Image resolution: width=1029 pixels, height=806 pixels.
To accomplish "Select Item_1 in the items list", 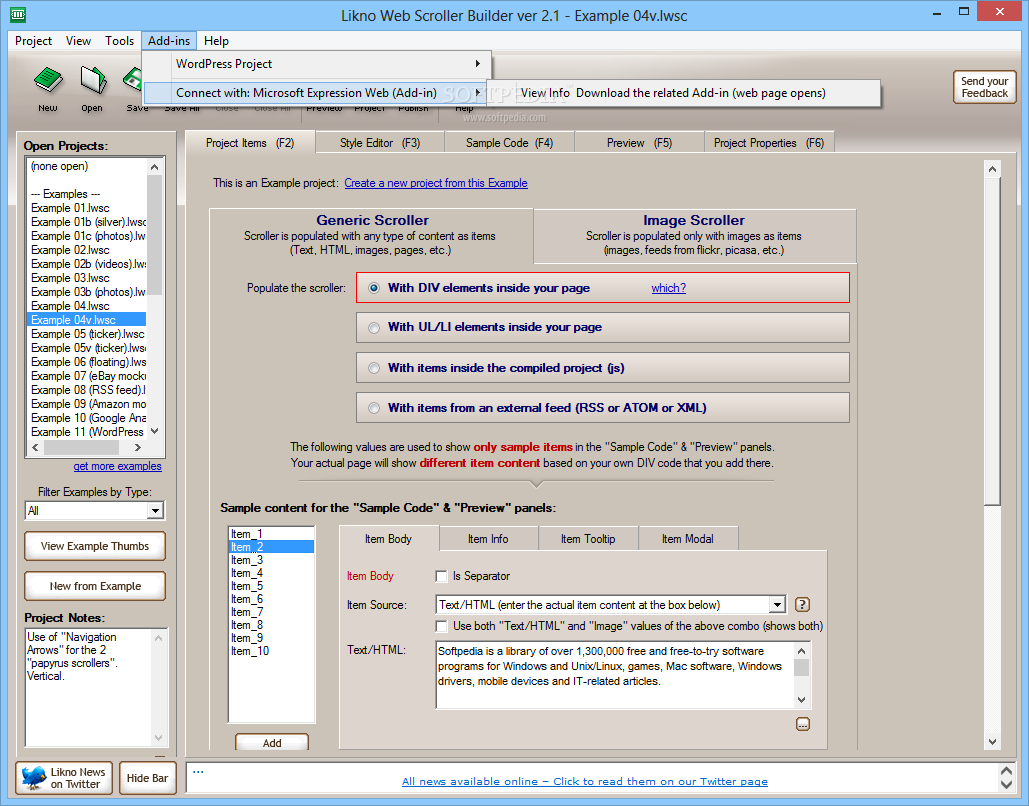I will 271,534.
